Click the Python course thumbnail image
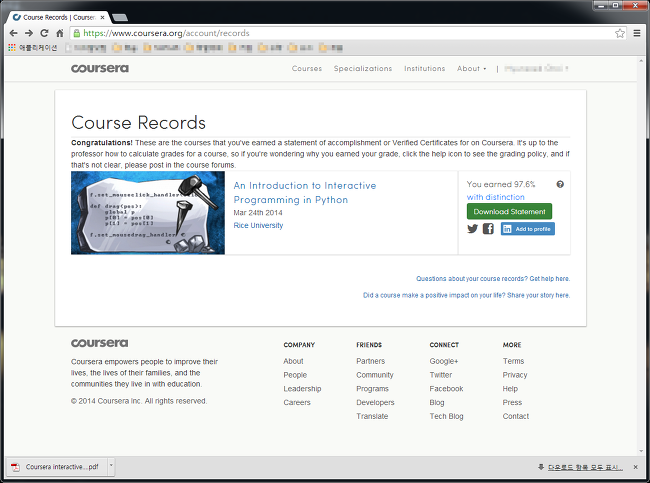 point(148,213)
